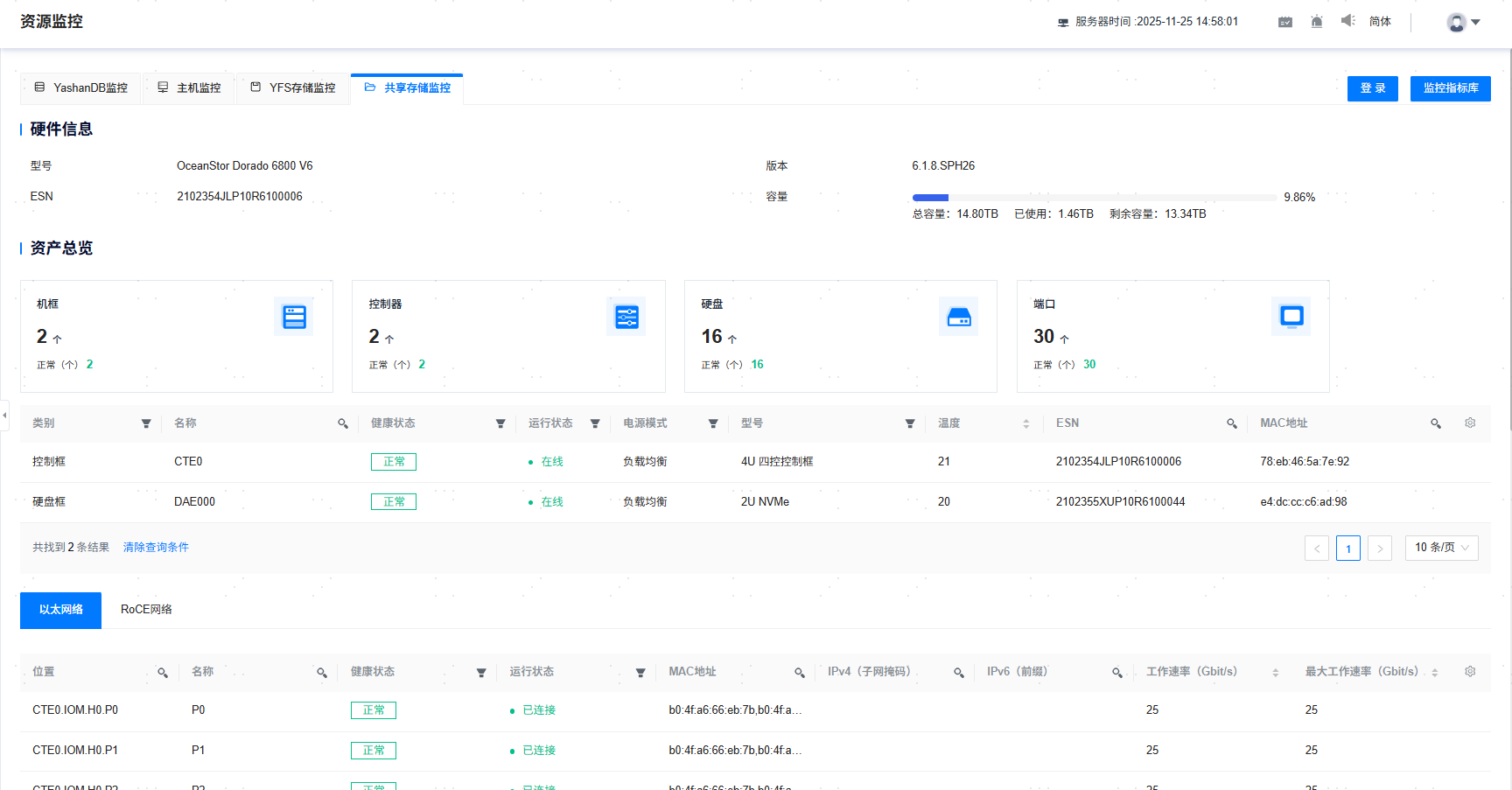Click the alarm bell icon in the top bar
1512x790 pixels.
(x=1316, y=20)
